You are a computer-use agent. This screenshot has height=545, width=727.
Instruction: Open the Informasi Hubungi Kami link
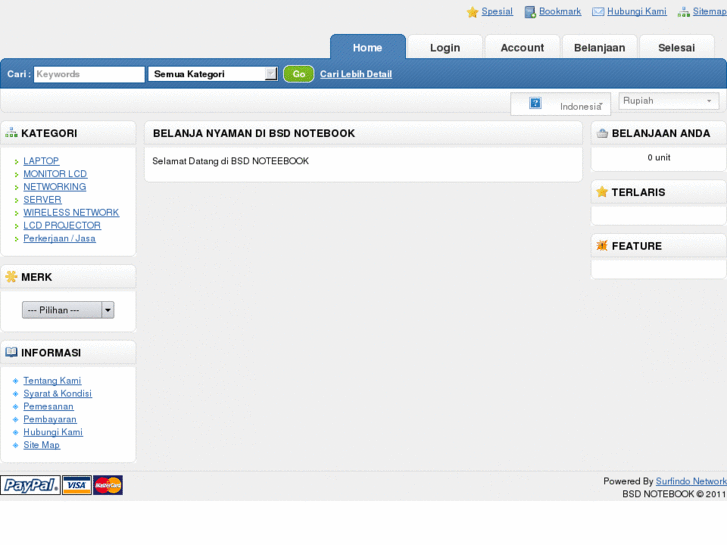(53, 432)
